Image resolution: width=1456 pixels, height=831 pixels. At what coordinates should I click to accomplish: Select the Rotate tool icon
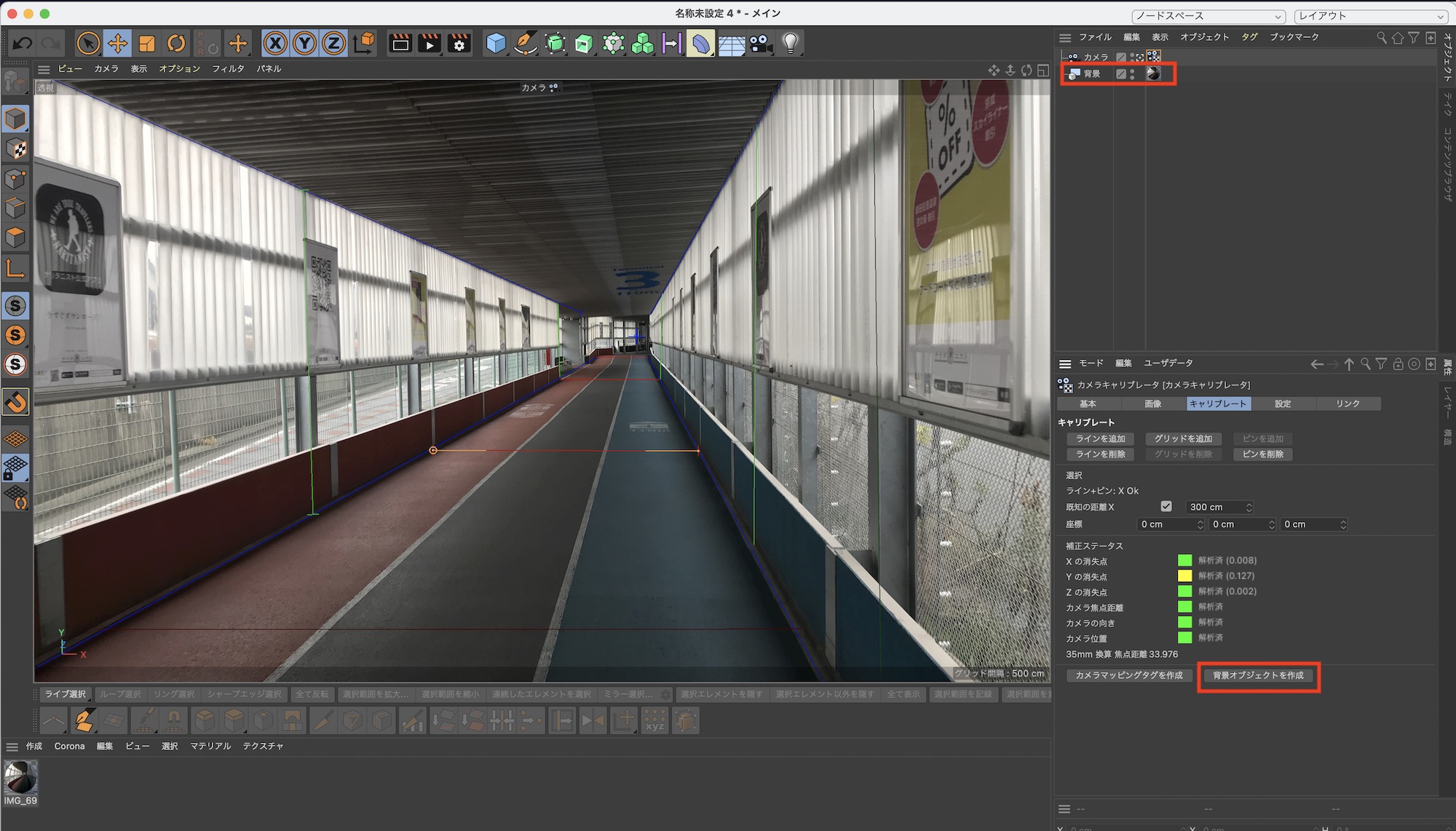[176, 44]
